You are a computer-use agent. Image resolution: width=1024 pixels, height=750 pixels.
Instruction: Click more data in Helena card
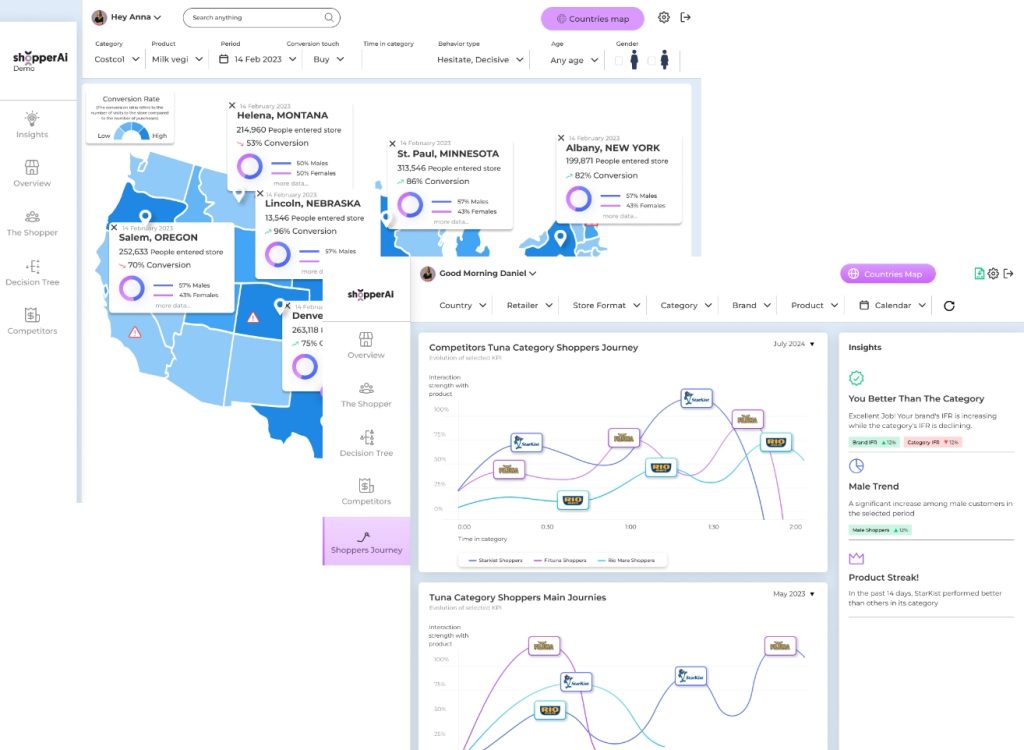pyautogui.click(x=290, y=184)
